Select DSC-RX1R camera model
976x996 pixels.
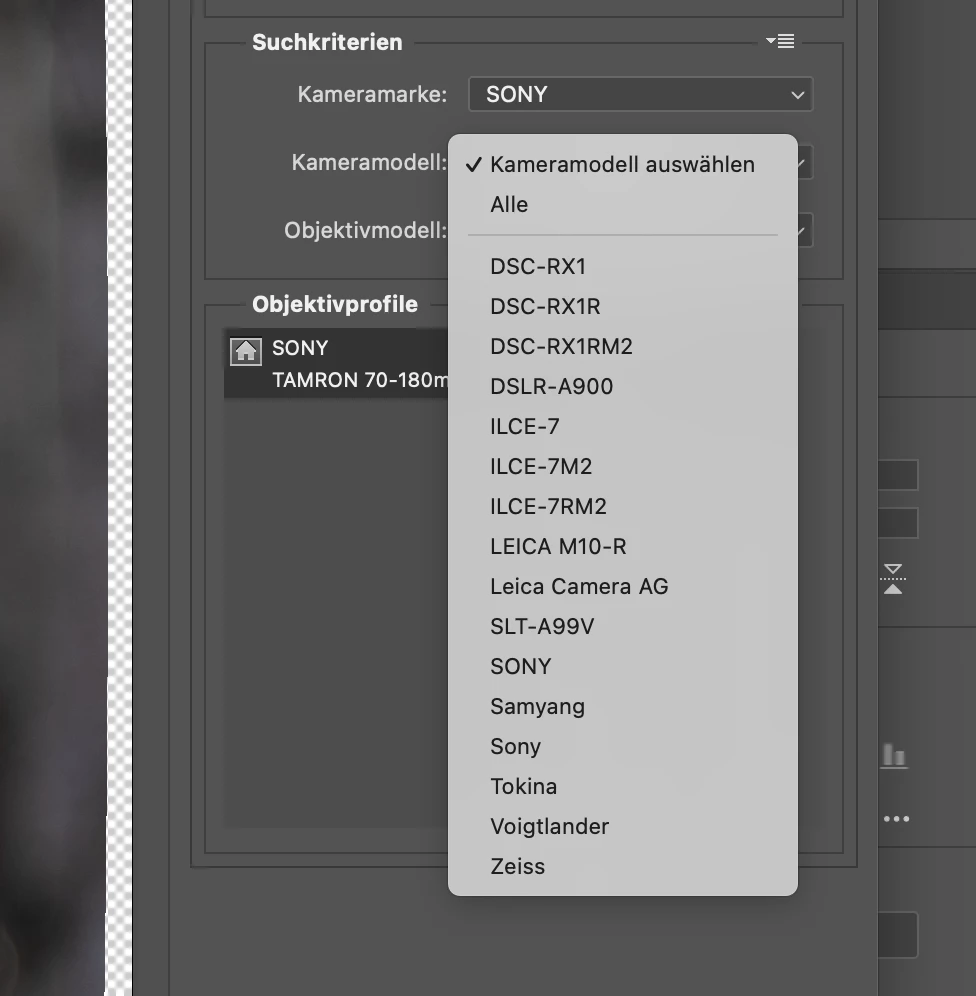(x=622, y=306)
